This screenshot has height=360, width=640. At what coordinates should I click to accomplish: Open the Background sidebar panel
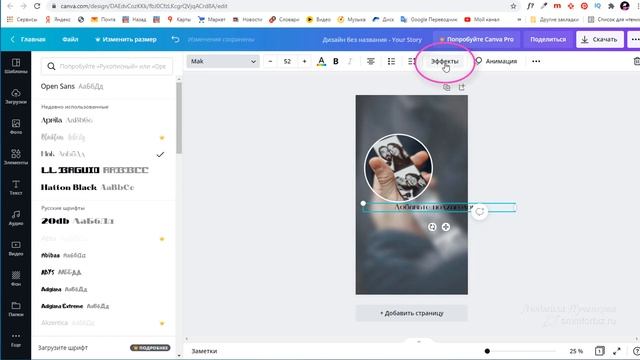tap(16, 278)
